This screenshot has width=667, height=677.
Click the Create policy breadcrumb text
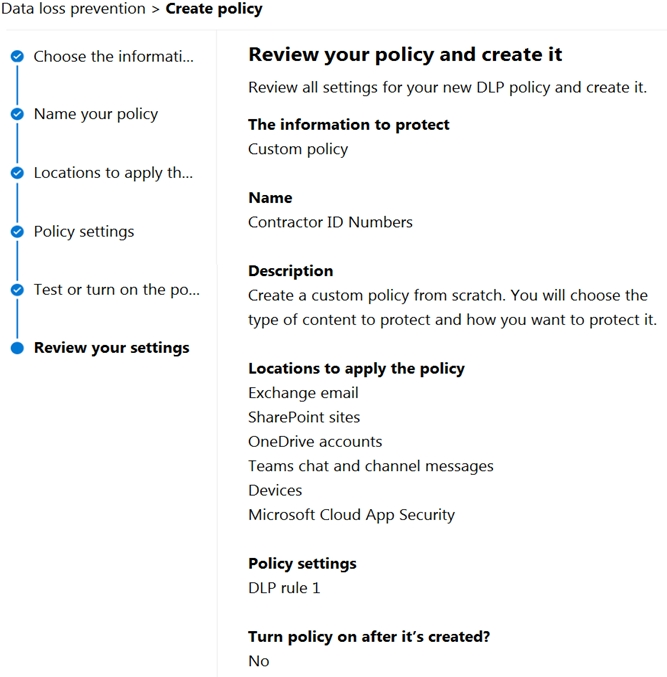click(214, 9)
